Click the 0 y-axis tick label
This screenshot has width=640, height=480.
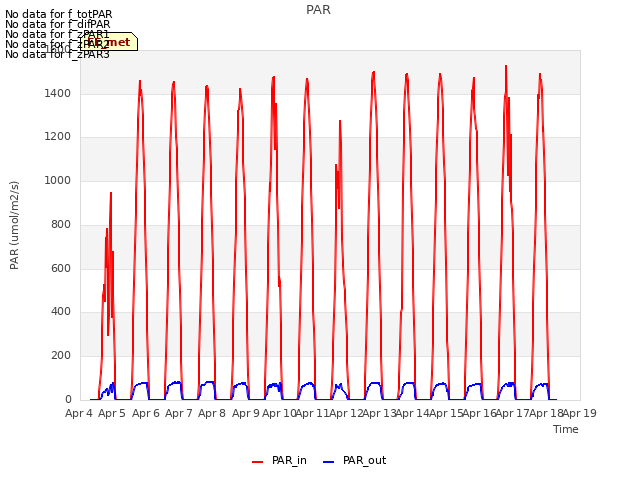[x=68, y=399]
